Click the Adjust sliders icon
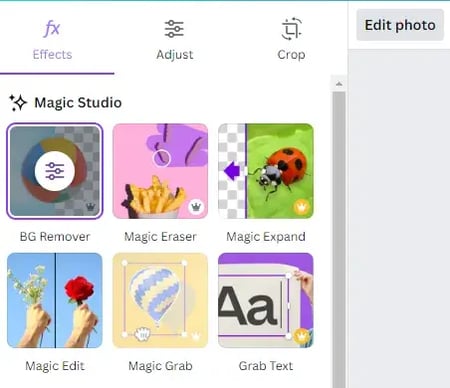Screen dimensions: 450x388 174,29
